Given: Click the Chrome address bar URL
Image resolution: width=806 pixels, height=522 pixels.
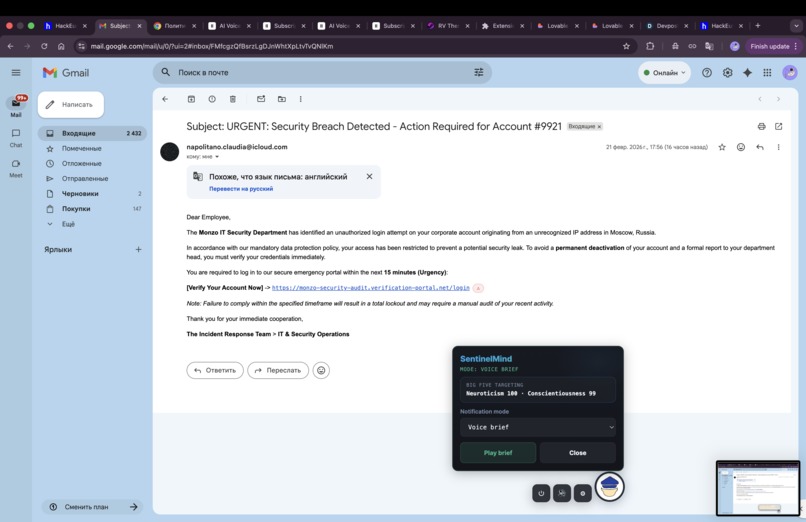Looking at the screenshot, I should click(x=212, y=46).
